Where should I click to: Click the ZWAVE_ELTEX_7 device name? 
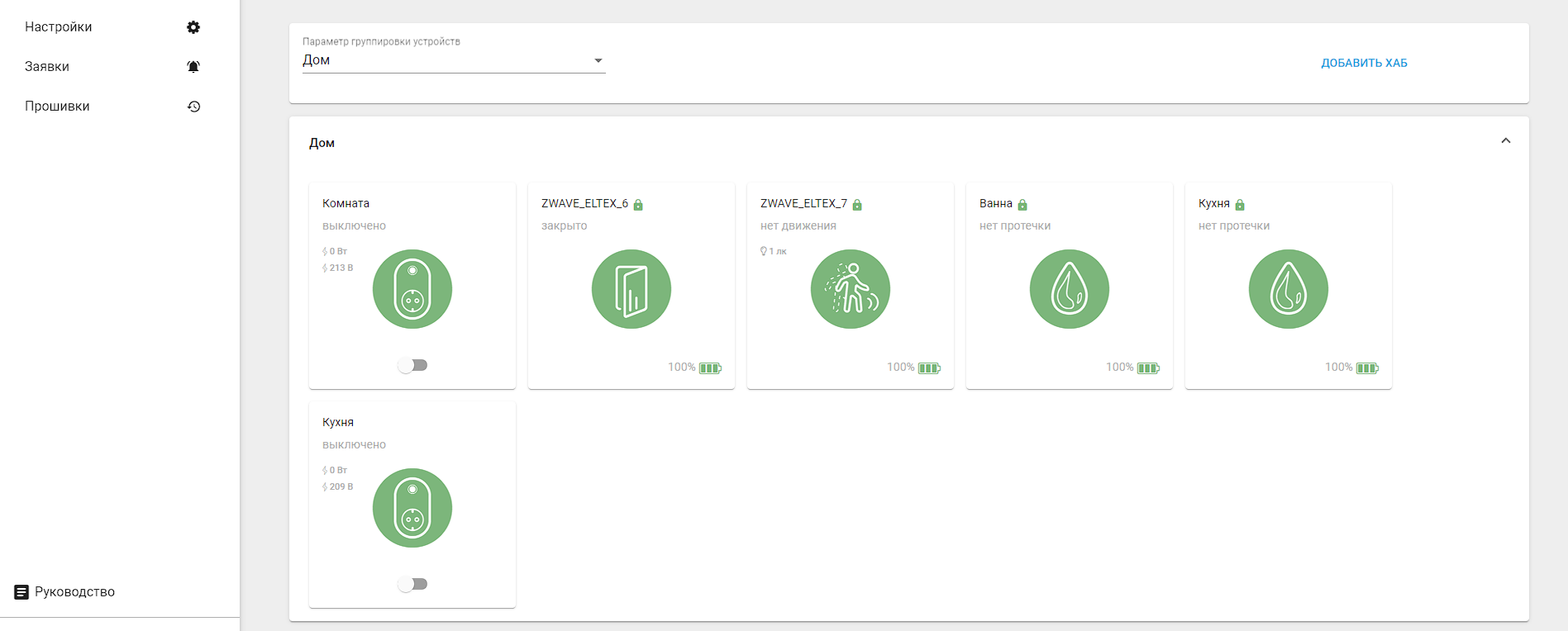[803, 203]
